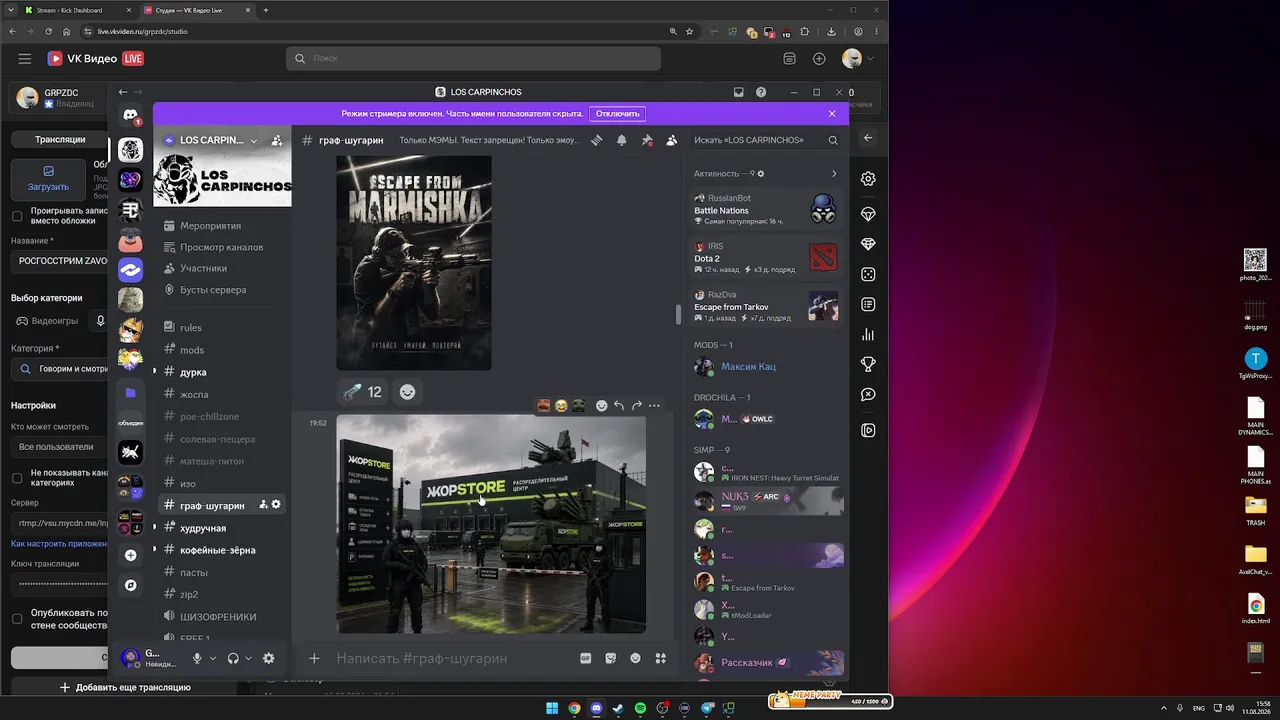This screenshot has width=1280, height=720.
Task: Focus the 'Написать #граф-шугарин' message box
Action: (x=450, y=658)
